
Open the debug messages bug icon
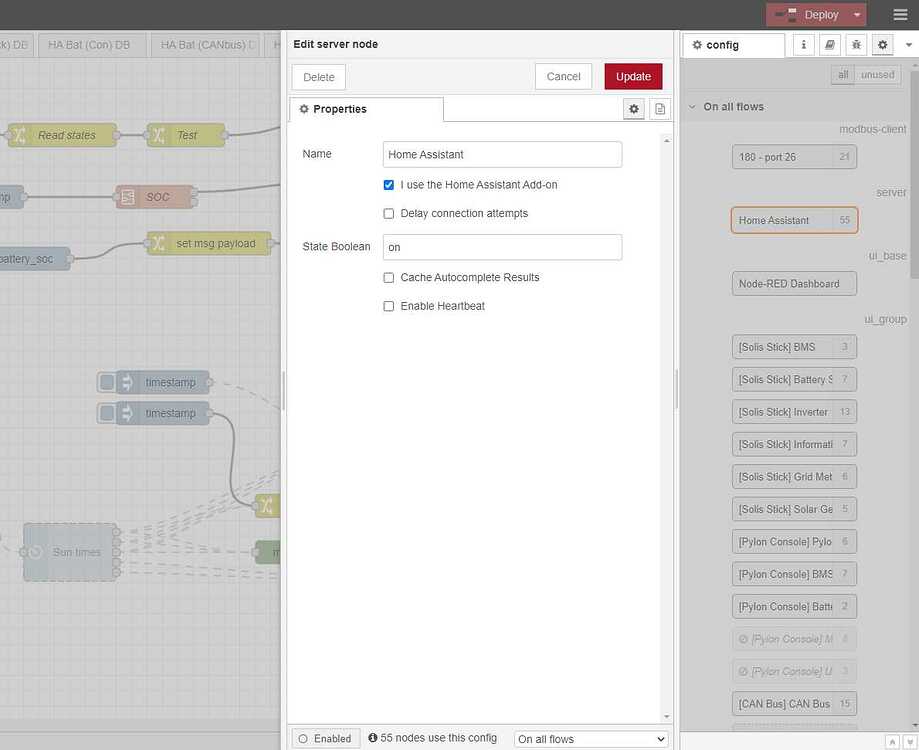point(855,45)
